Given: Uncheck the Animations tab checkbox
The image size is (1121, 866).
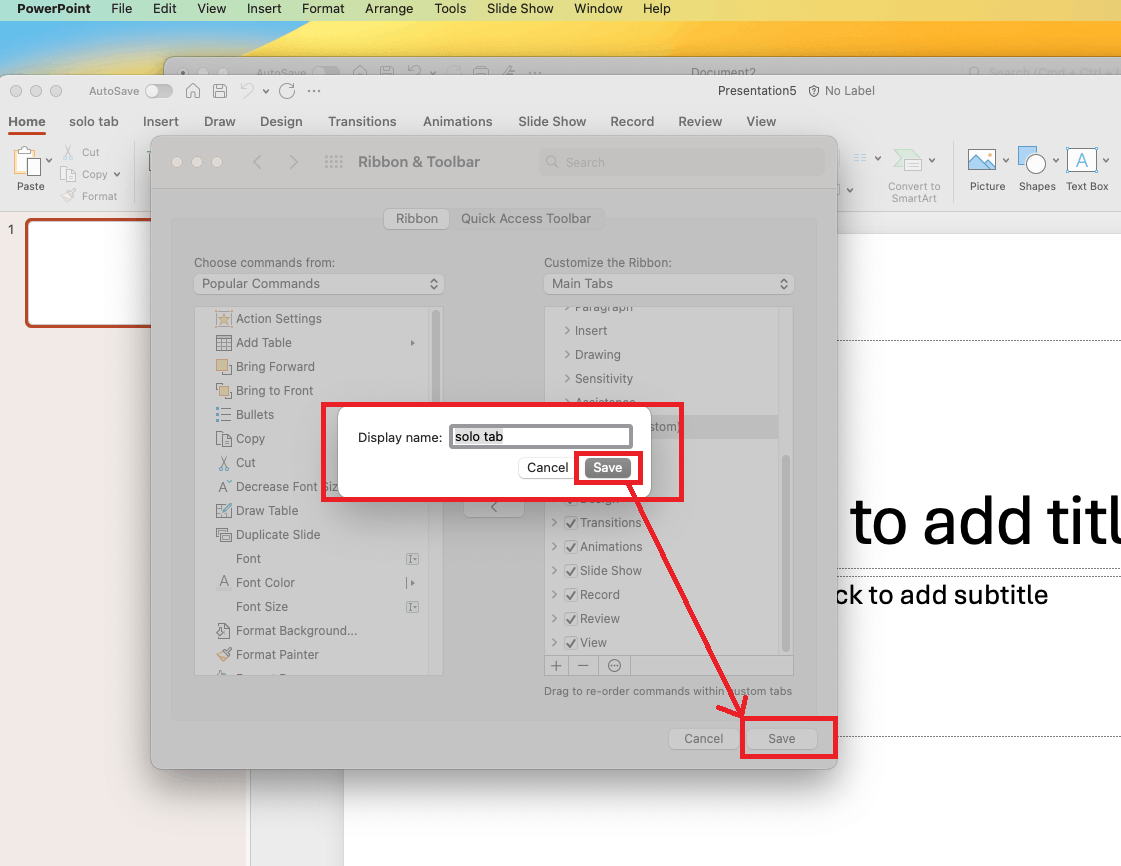Looking at the screenshot, I should pyautogui.click(x=571, y=547).
